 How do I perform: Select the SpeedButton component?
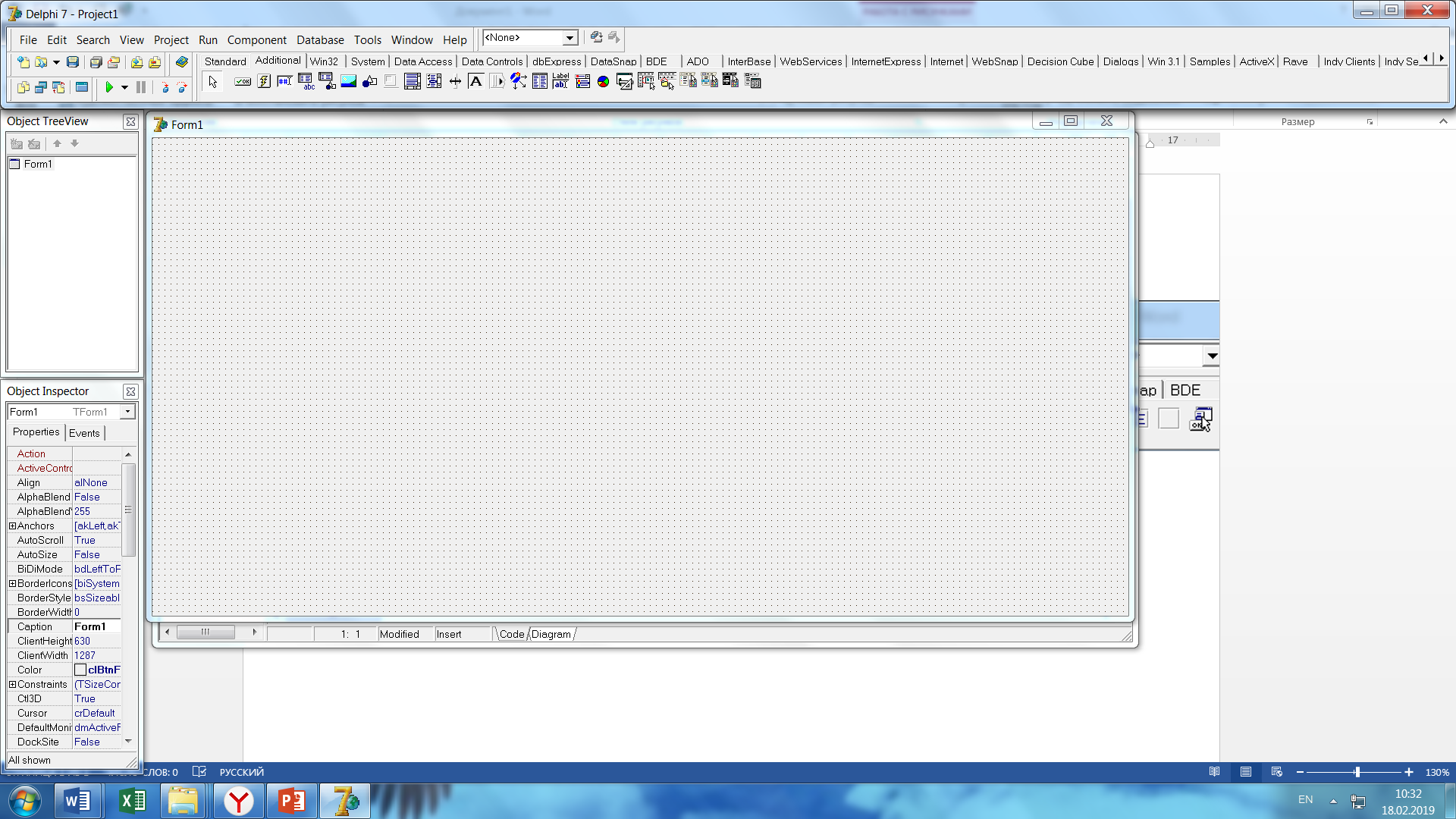point(264,81)
